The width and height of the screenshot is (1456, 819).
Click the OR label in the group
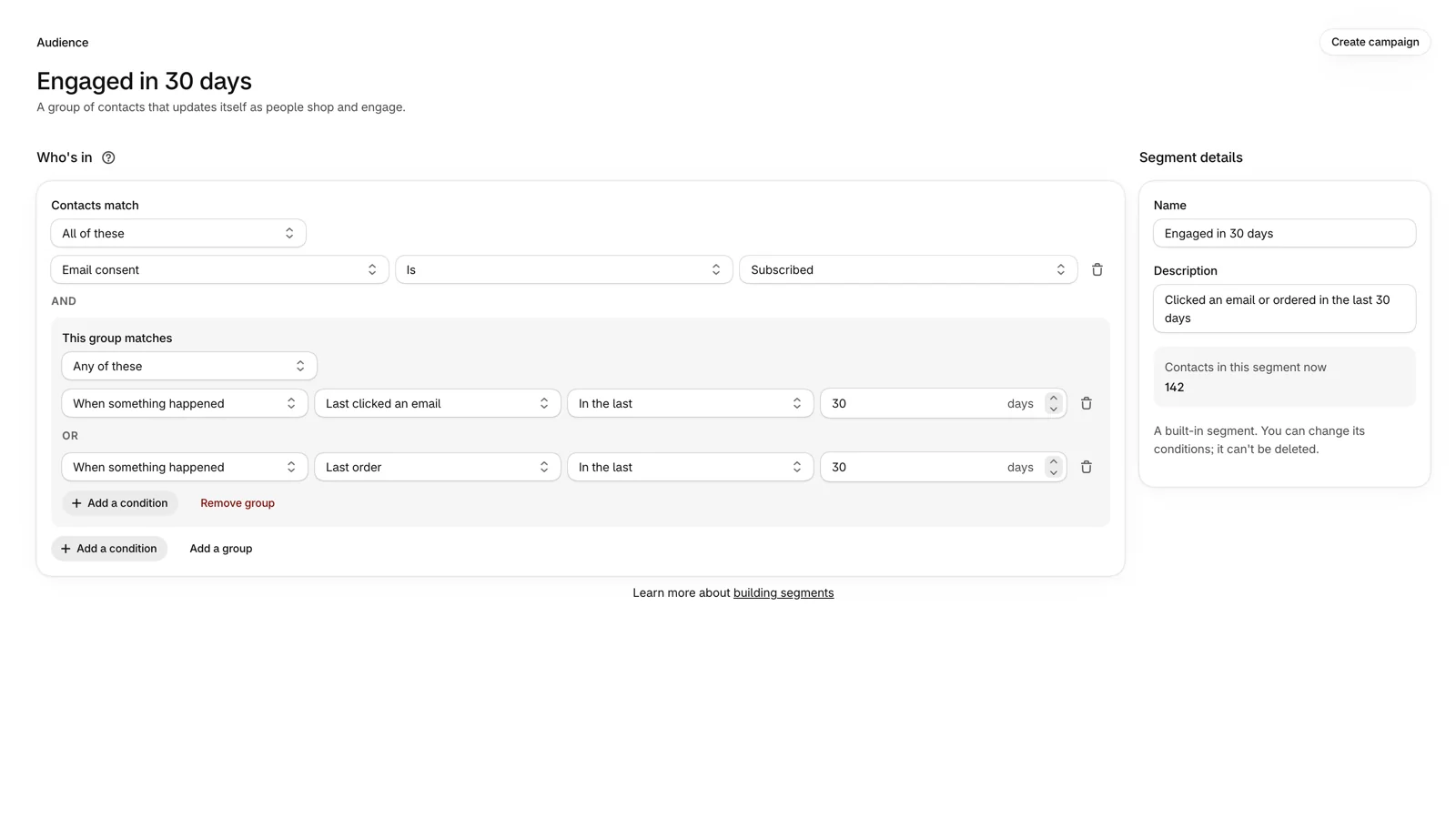click(x=70, y=436)
